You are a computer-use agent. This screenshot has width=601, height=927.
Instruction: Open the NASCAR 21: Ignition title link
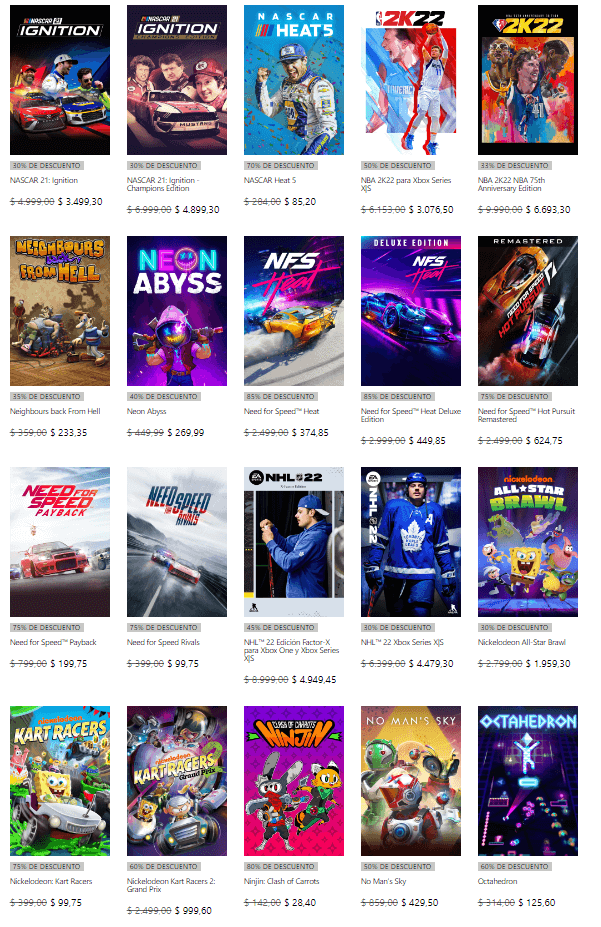tap(44, 180)
